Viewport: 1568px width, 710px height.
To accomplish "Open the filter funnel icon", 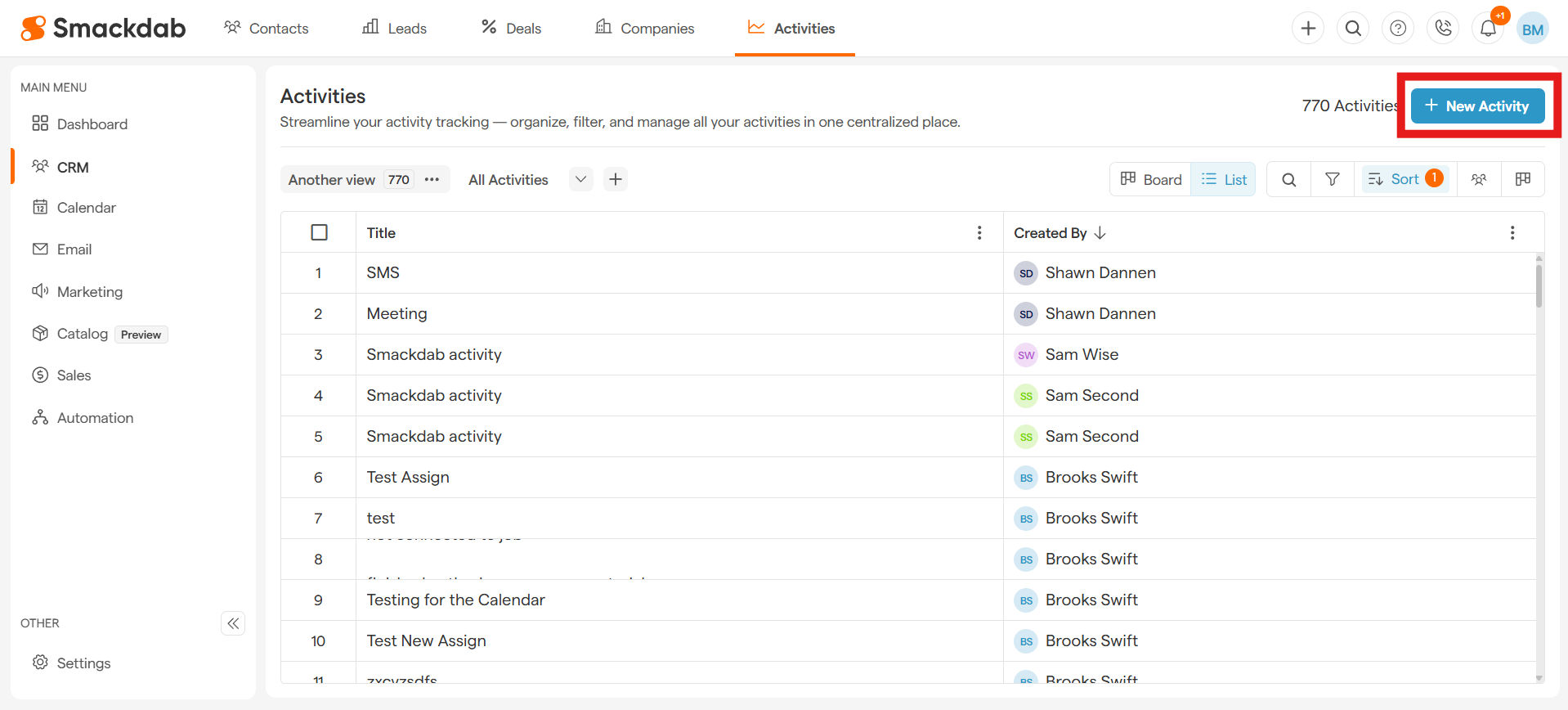I will (x=1332, y=179).
